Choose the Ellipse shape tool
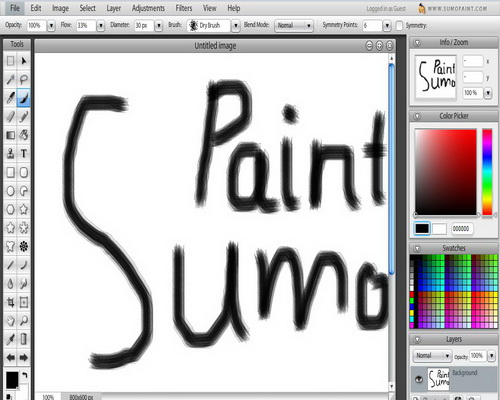The width and height of the screenshot is (500, 400). click(10, 191)
